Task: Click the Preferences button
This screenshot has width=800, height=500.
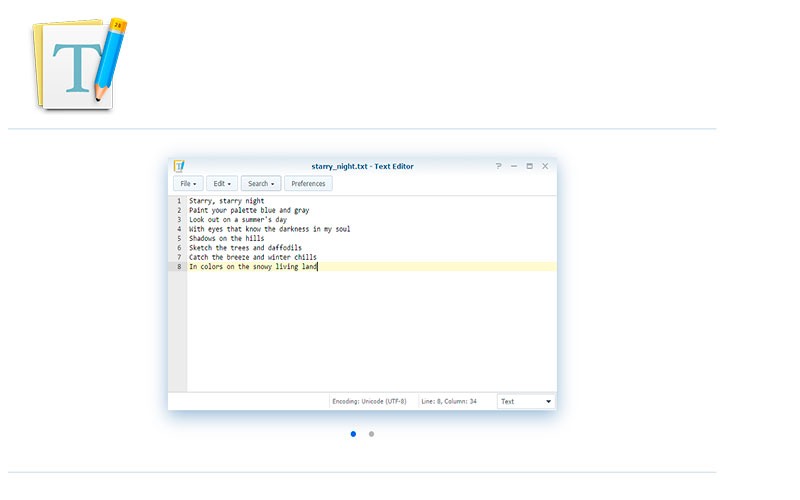Action: click(308, 184)
